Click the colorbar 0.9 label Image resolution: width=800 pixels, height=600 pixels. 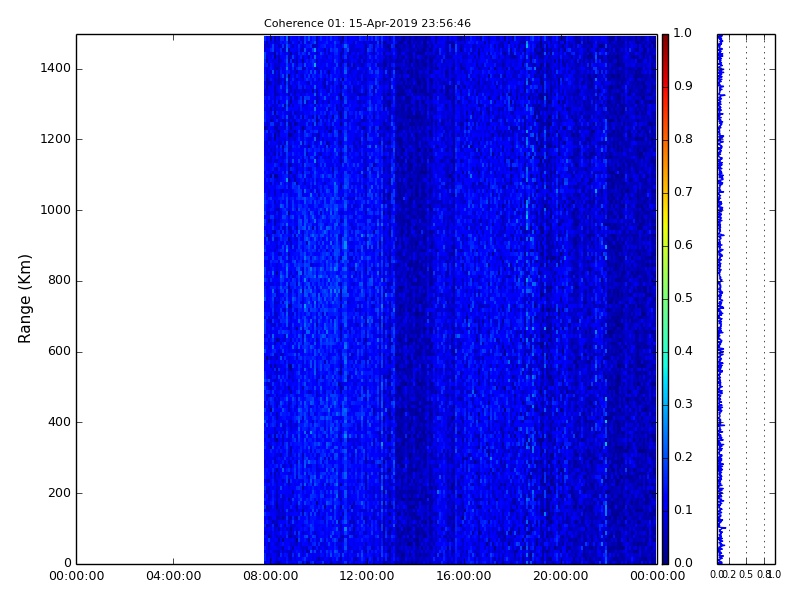point(683,86)
